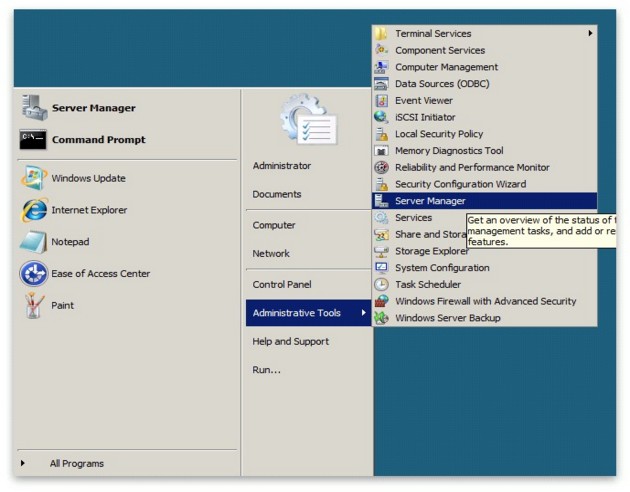Launch Internet Explorer from its blue e icon
The image size is (630, 492).
34,210
